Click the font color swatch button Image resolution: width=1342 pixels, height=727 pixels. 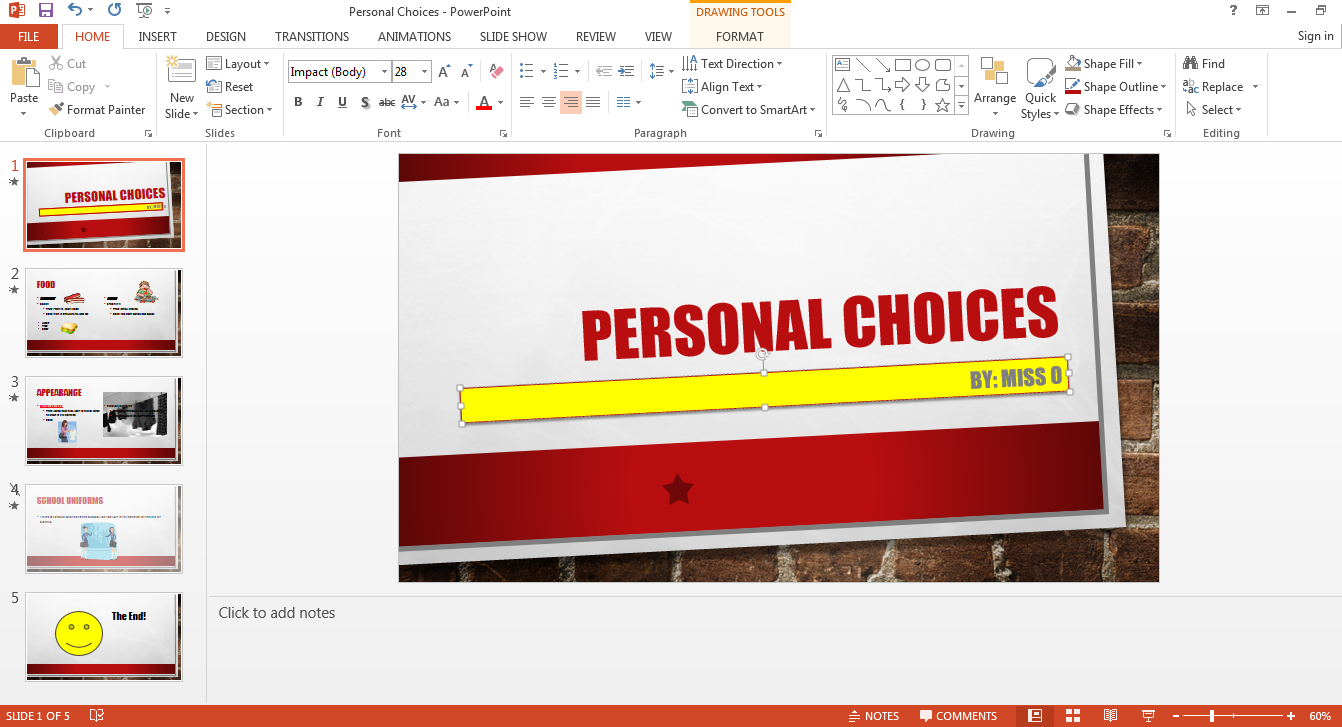[484, 102]
